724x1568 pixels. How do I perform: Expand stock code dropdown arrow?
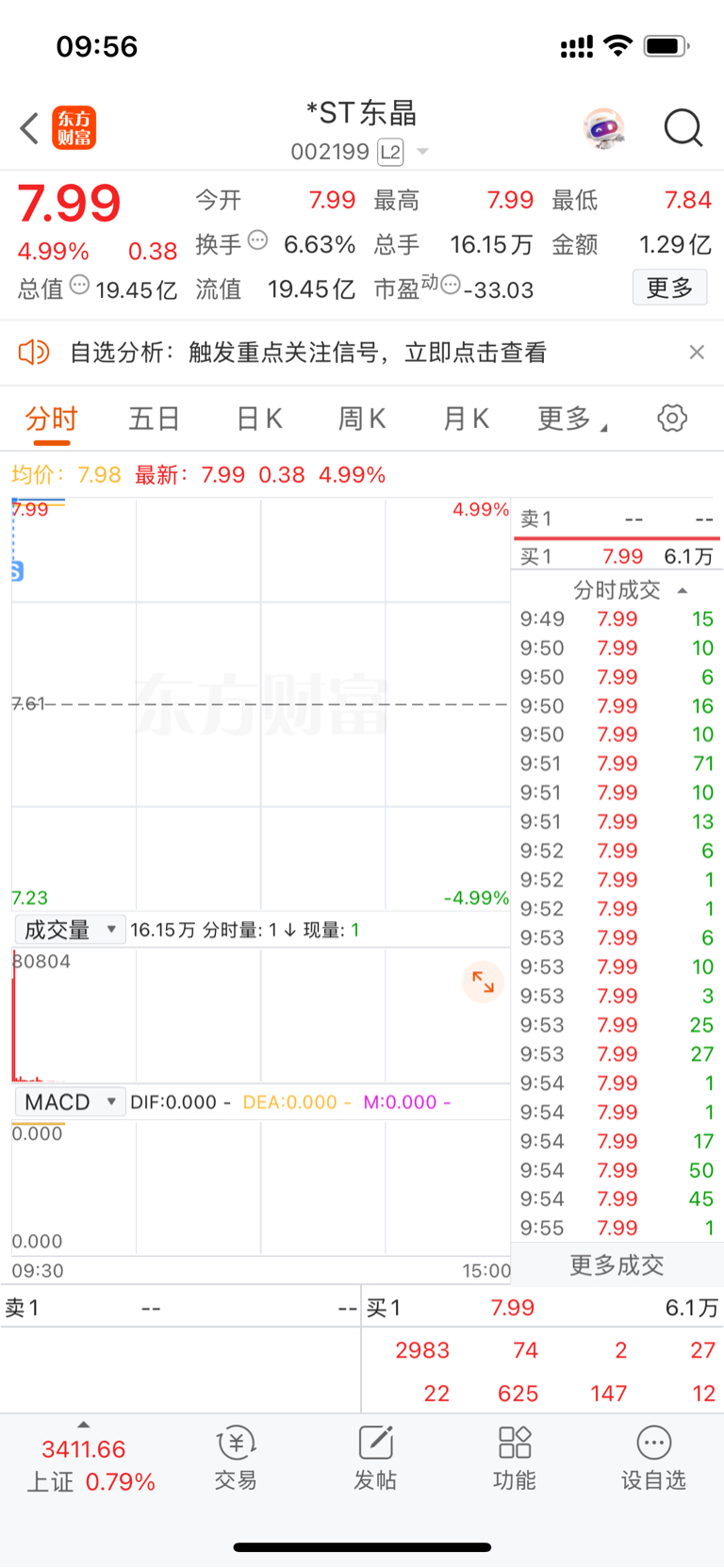click(422, 152)
